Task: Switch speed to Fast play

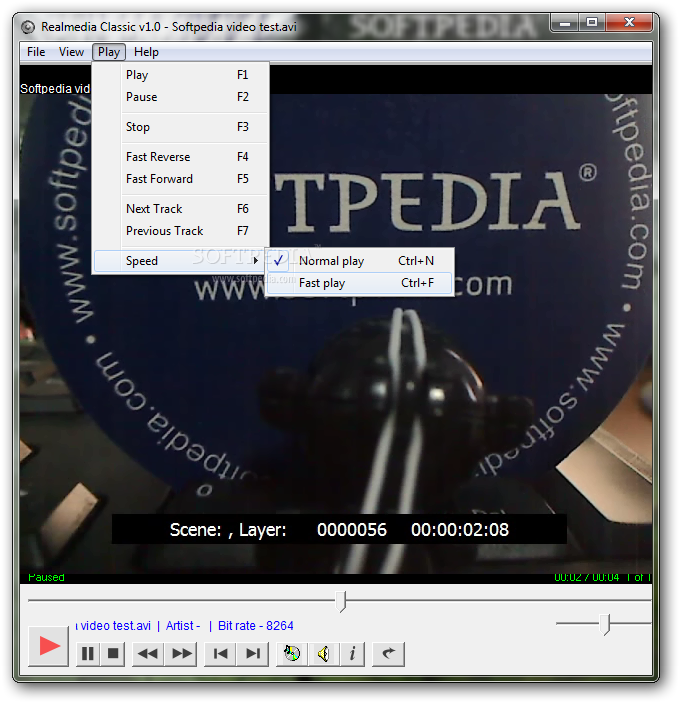Action: (359, 283)
